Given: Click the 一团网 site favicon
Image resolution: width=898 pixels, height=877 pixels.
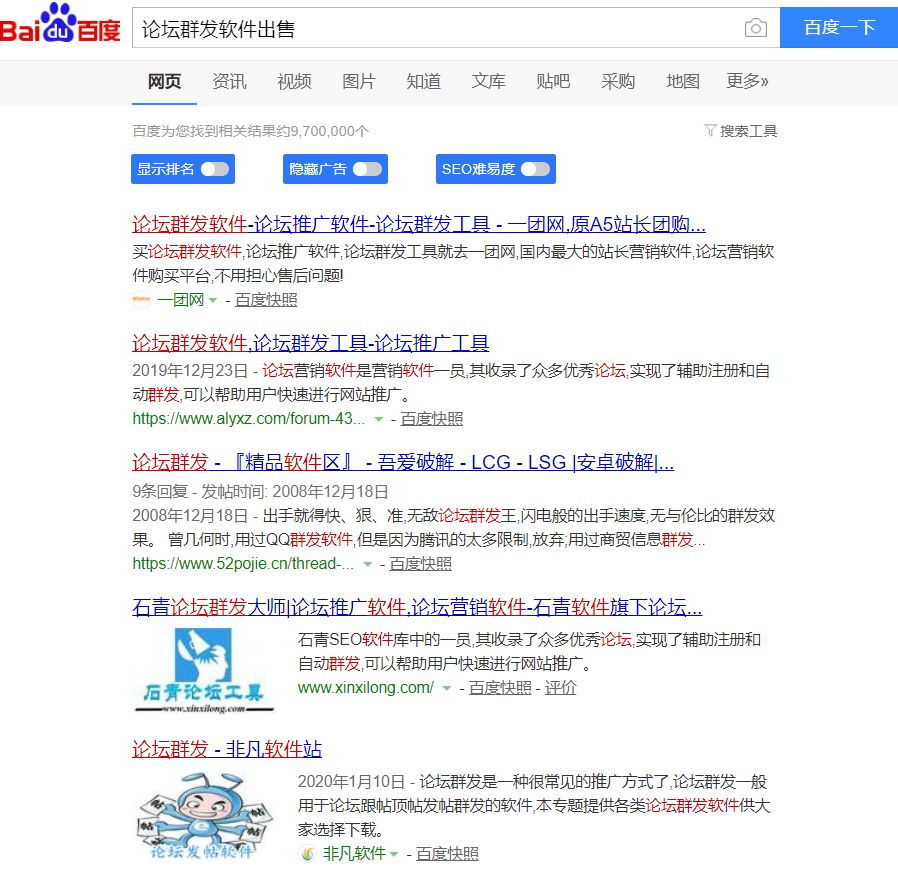Looking at the screenshot, I should pos(141,300).
